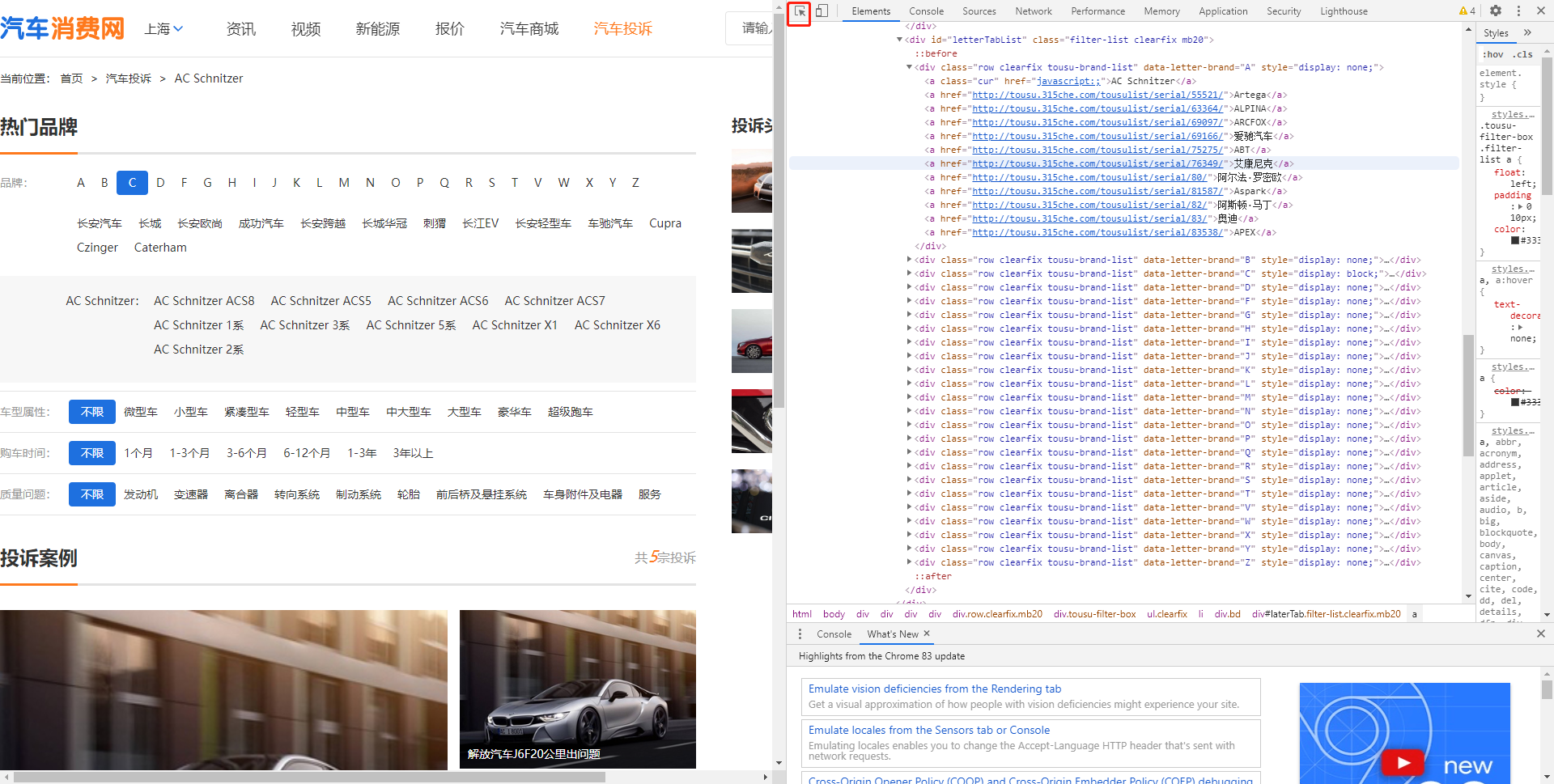Collapse the data-letter-brand A div
Screen dimensions: 1554x784
pyautogui.click(x=909, y=67)
